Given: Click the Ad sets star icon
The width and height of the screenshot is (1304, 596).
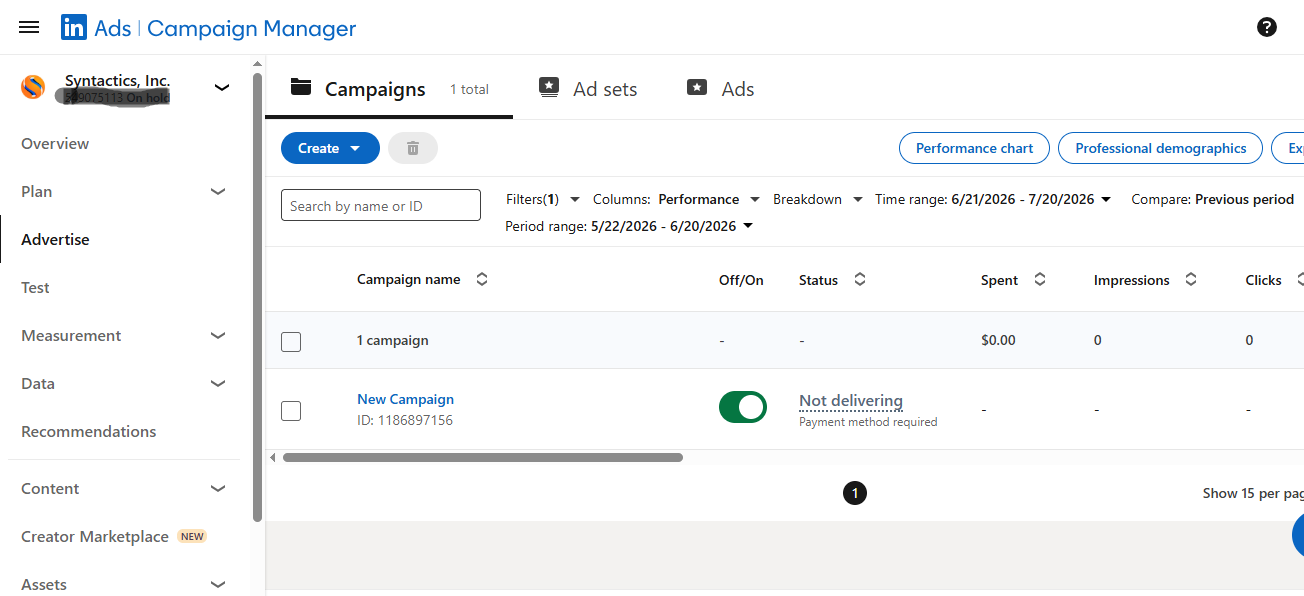Looking at the screenshot, I should tap(549, 87).
